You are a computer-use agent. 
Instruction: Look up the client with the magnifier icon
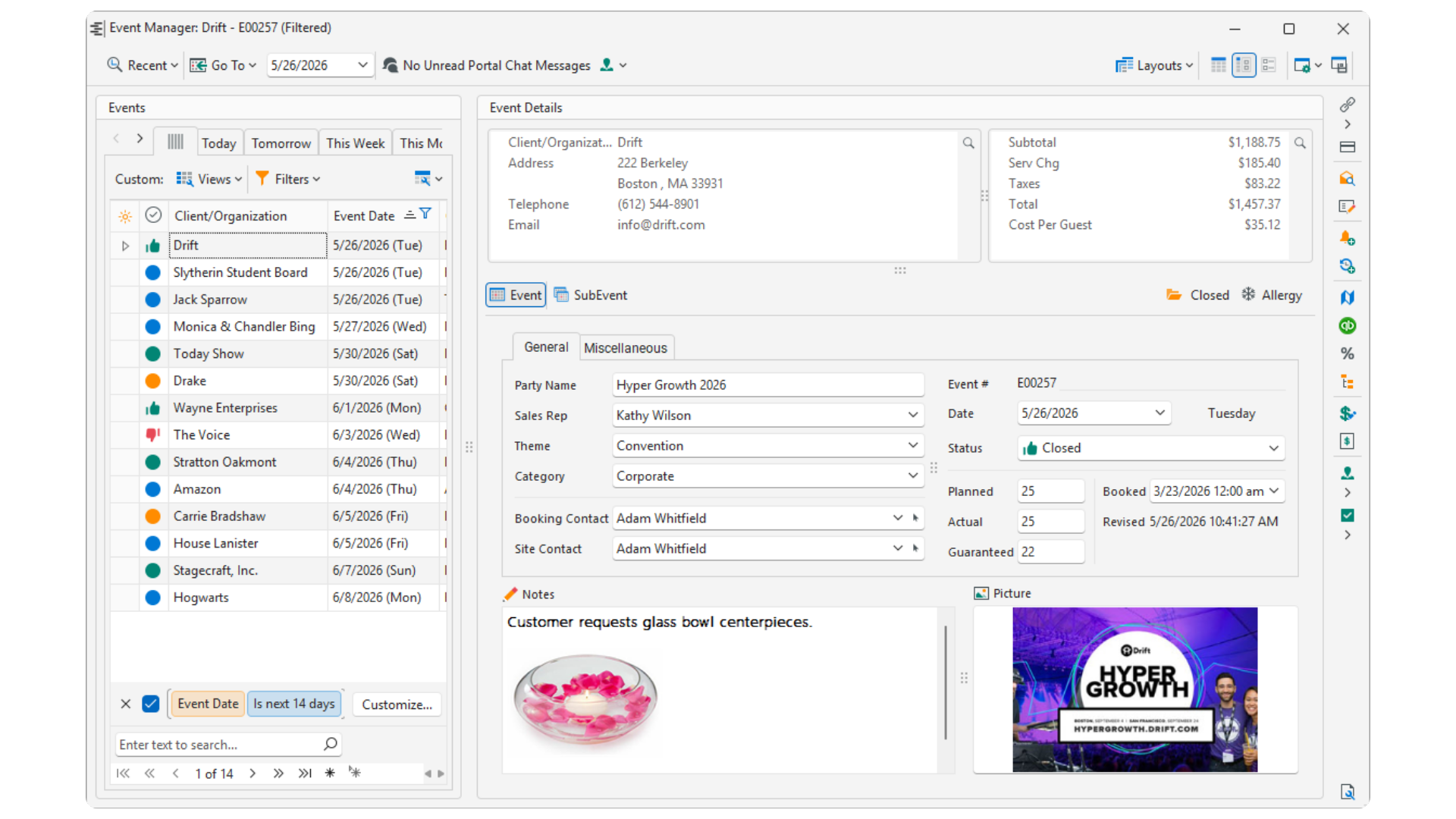click(968, 143)
